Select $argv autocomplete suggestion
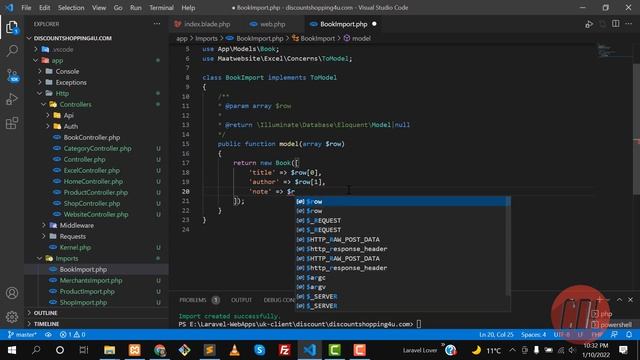640x360 pixels. (x=402, y=287)
